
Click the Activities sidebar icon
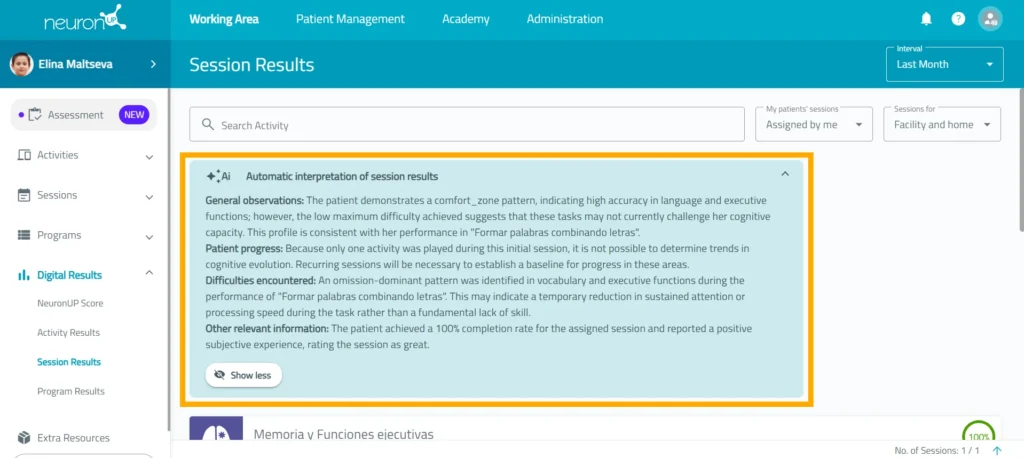pyautogui.click(x=24, y=155)
